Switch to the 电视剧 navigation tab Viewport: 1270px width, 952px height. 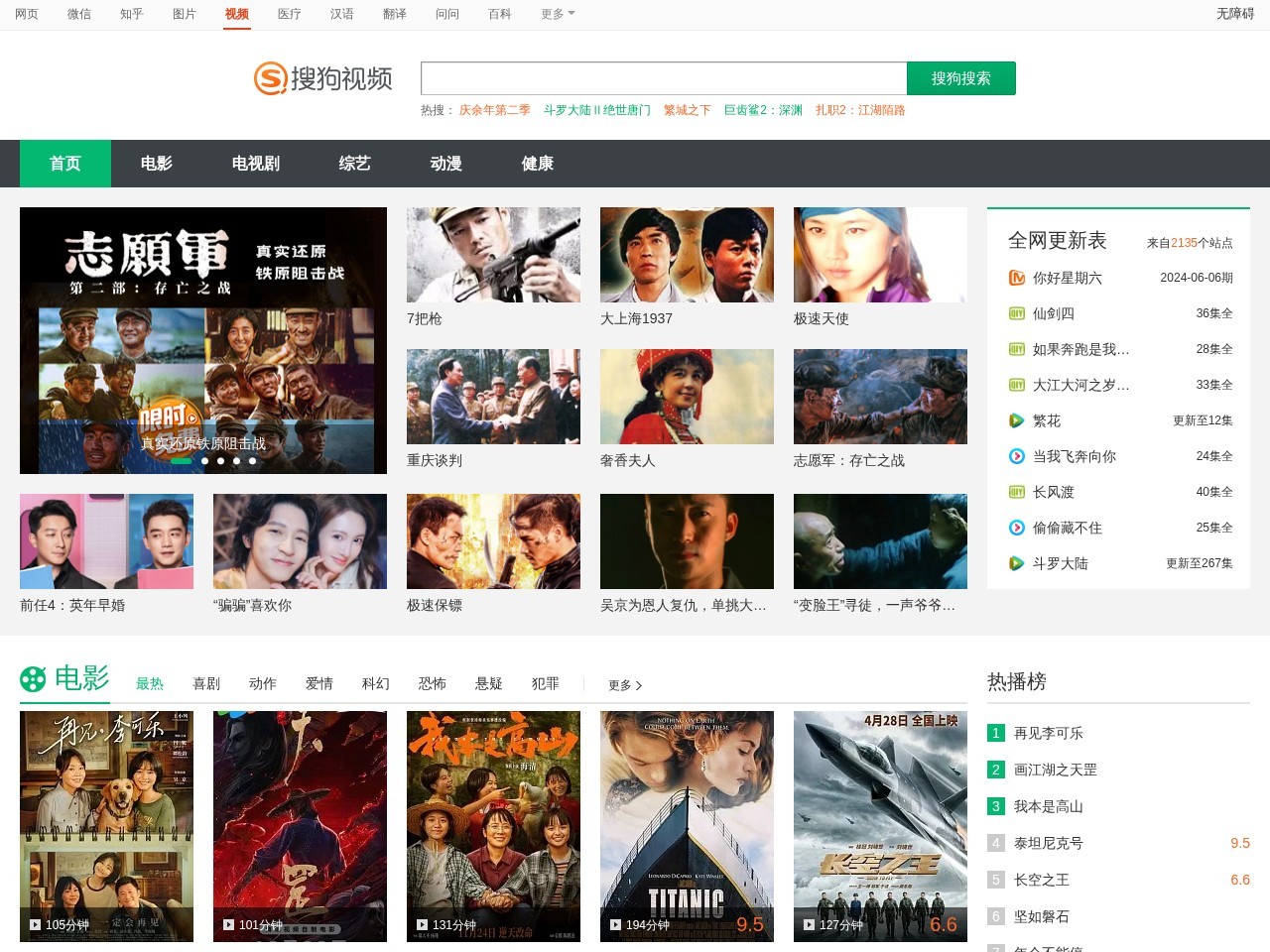(x=254, y=164)
